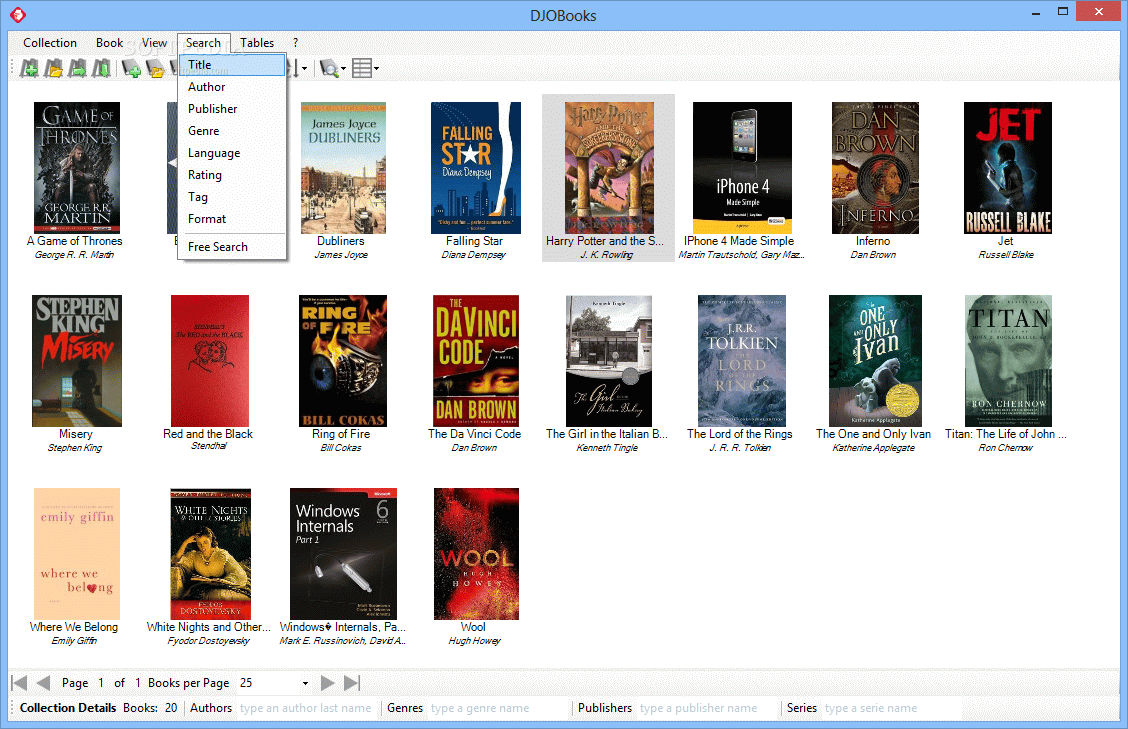Select the White Nights book cover
The height and width of the screenshot is (729, 1128).
(210, 553)
